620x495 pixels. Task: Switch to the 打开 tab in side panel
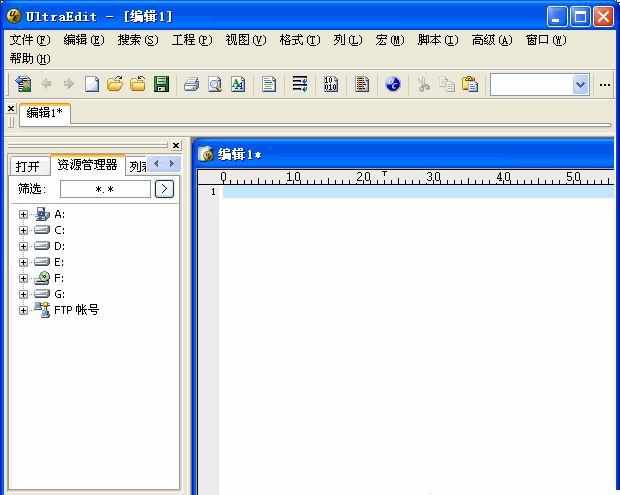pos(27,166)
